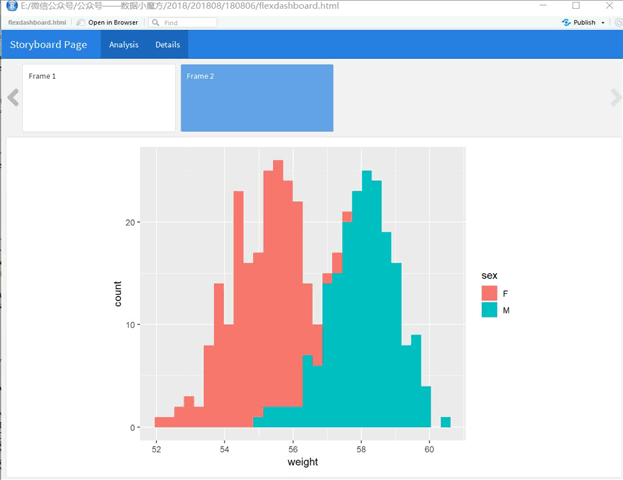Select the Frame 2 storyboard card
Screen dimensions: 623x480
point(257,98)
